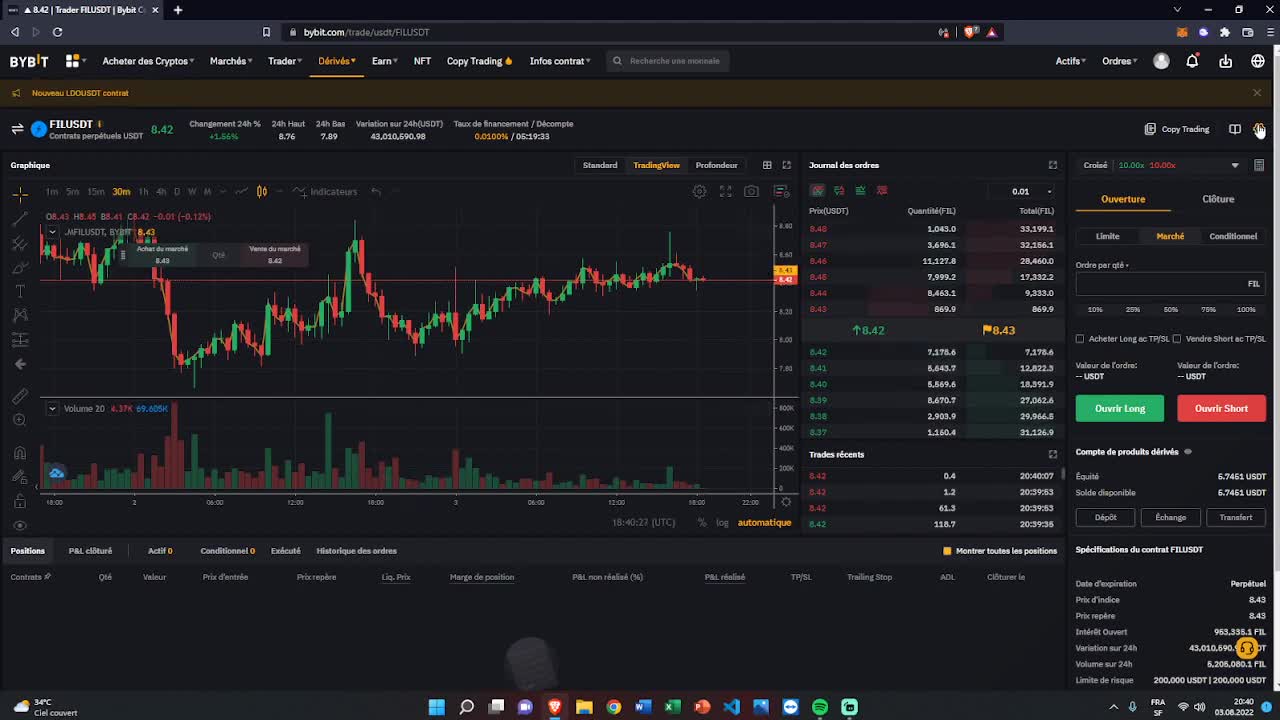Open the guide book icon
This screenshot has height=720, width=1280.
(1235, 129)
